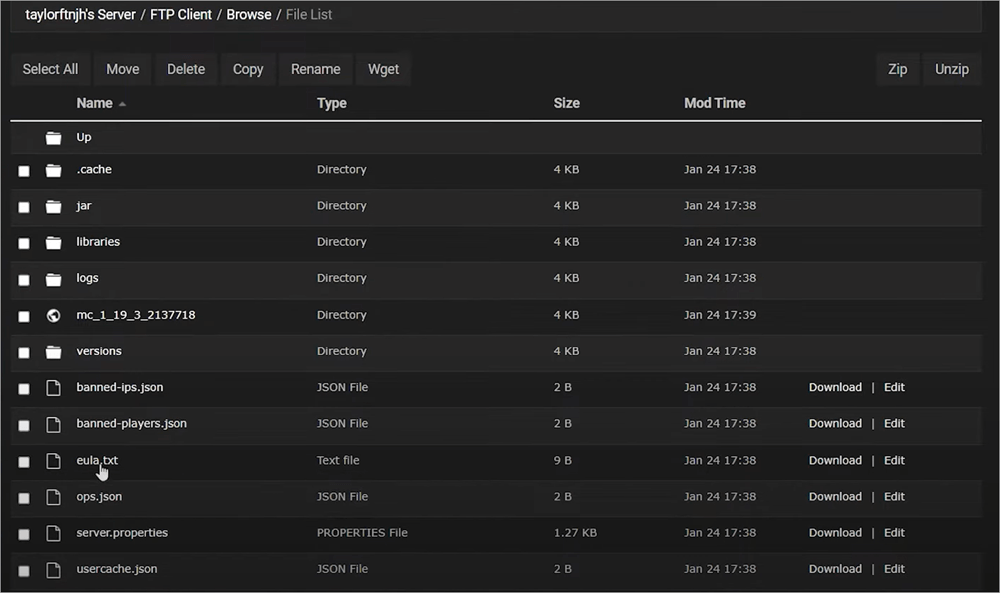
Task: Open the libraries directory entry
Action: [x=98, y=241]
